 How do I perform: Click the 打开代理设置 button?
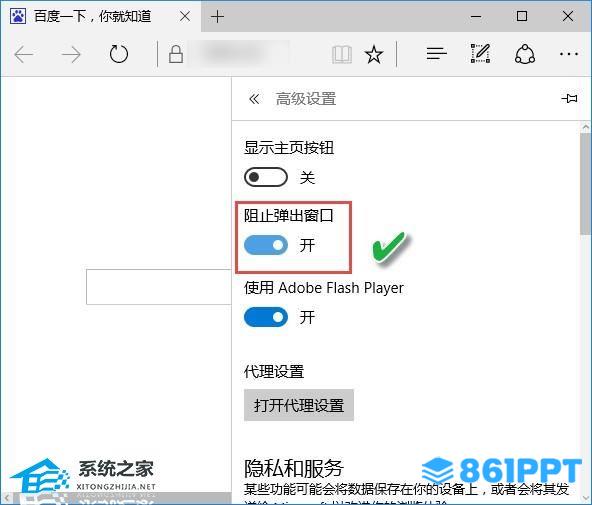pos(299,405)
